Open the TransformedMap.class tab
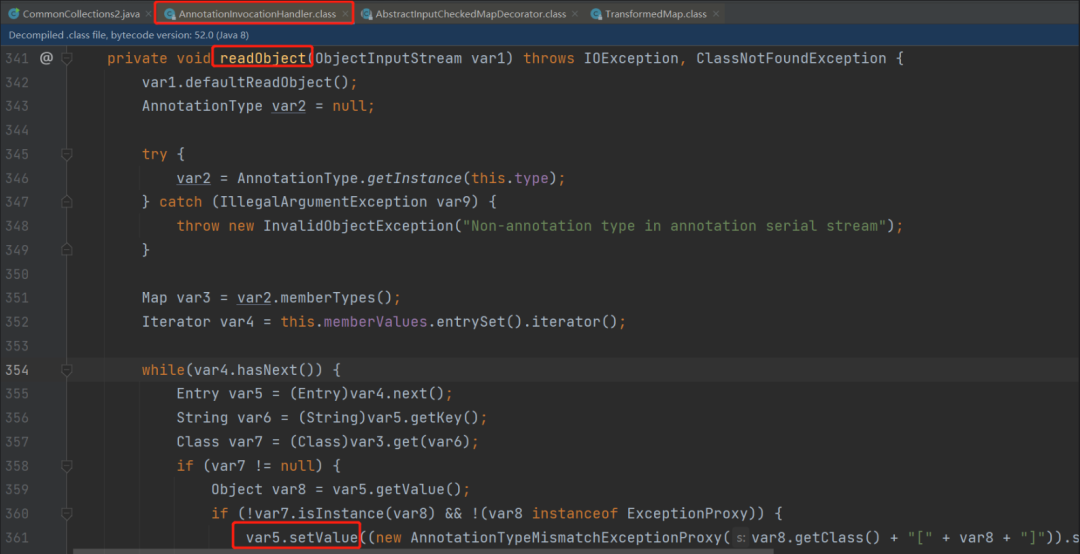The width and height of the screenshot is (1080, 554). [655, 14]
